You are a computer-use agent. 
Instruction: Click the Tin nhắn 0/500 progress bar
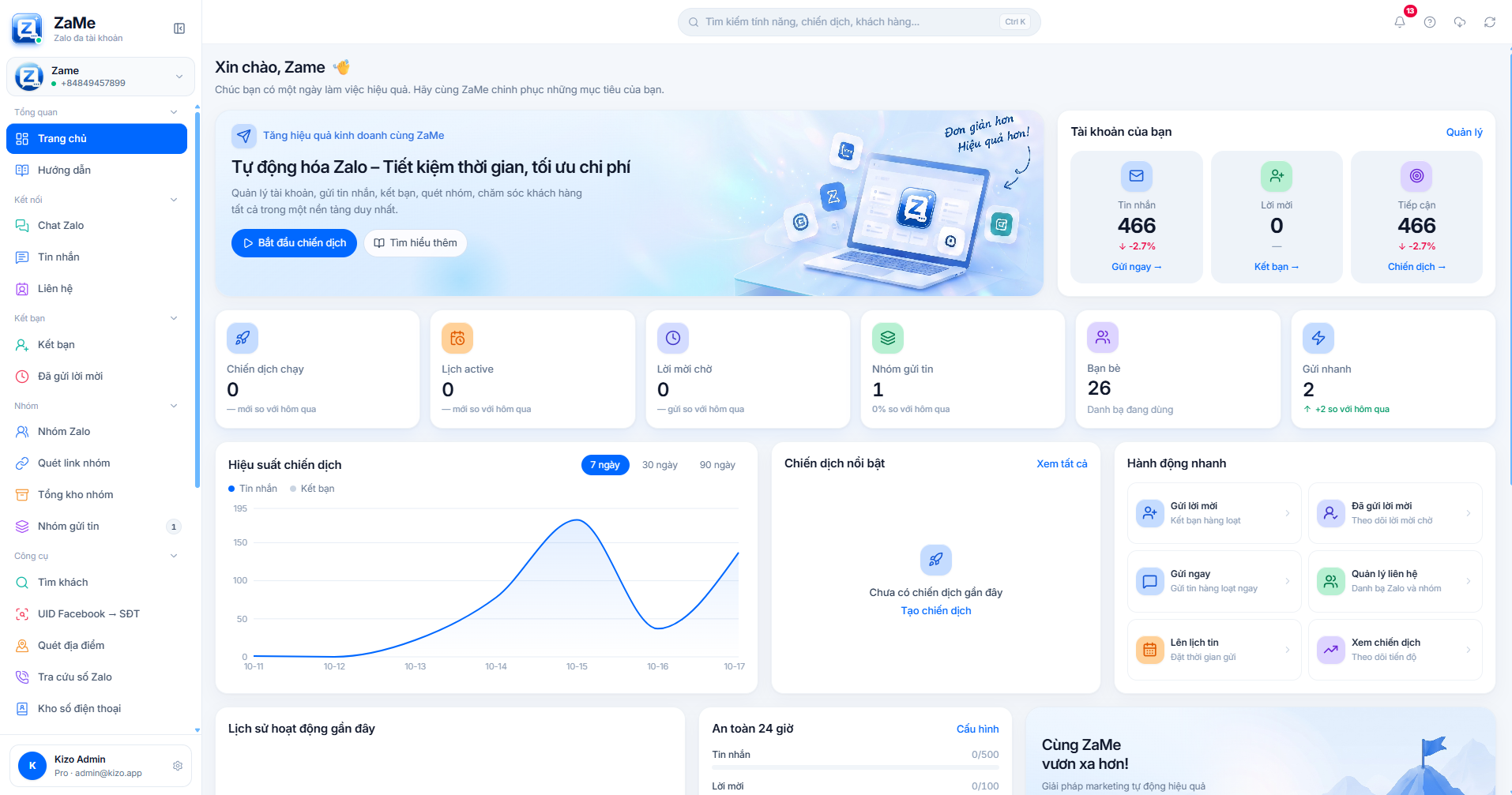pyautogui.click(x=855, y=767)
